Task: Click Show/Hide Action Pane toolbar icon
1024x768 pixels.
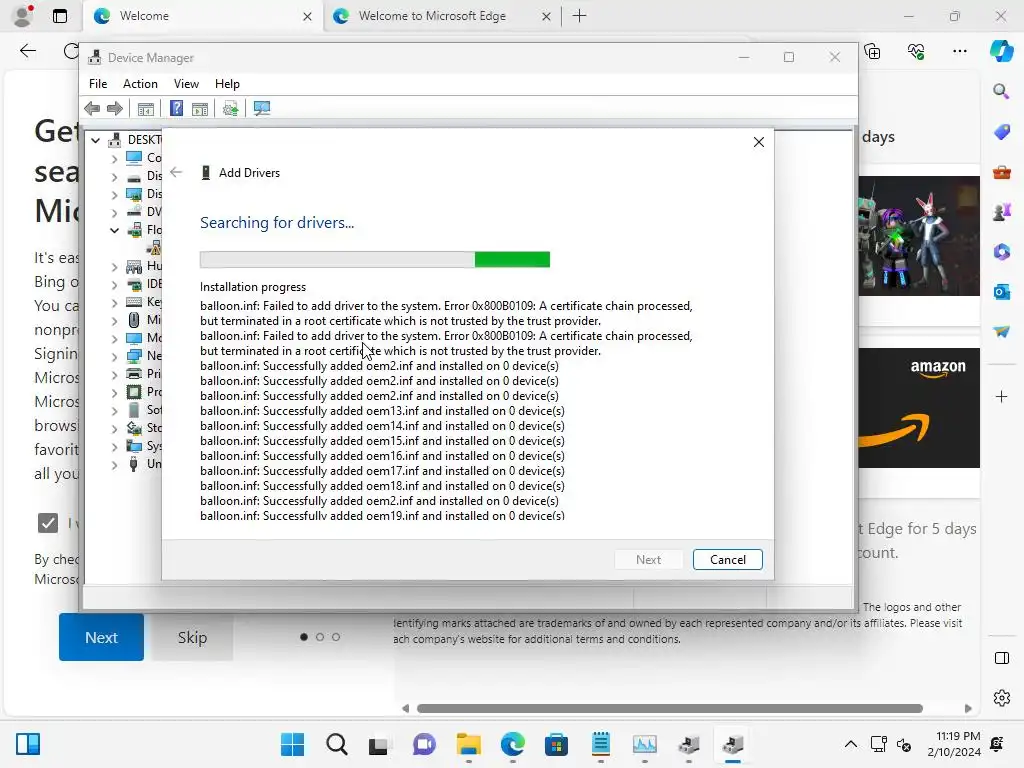Action: click(200, 108)
